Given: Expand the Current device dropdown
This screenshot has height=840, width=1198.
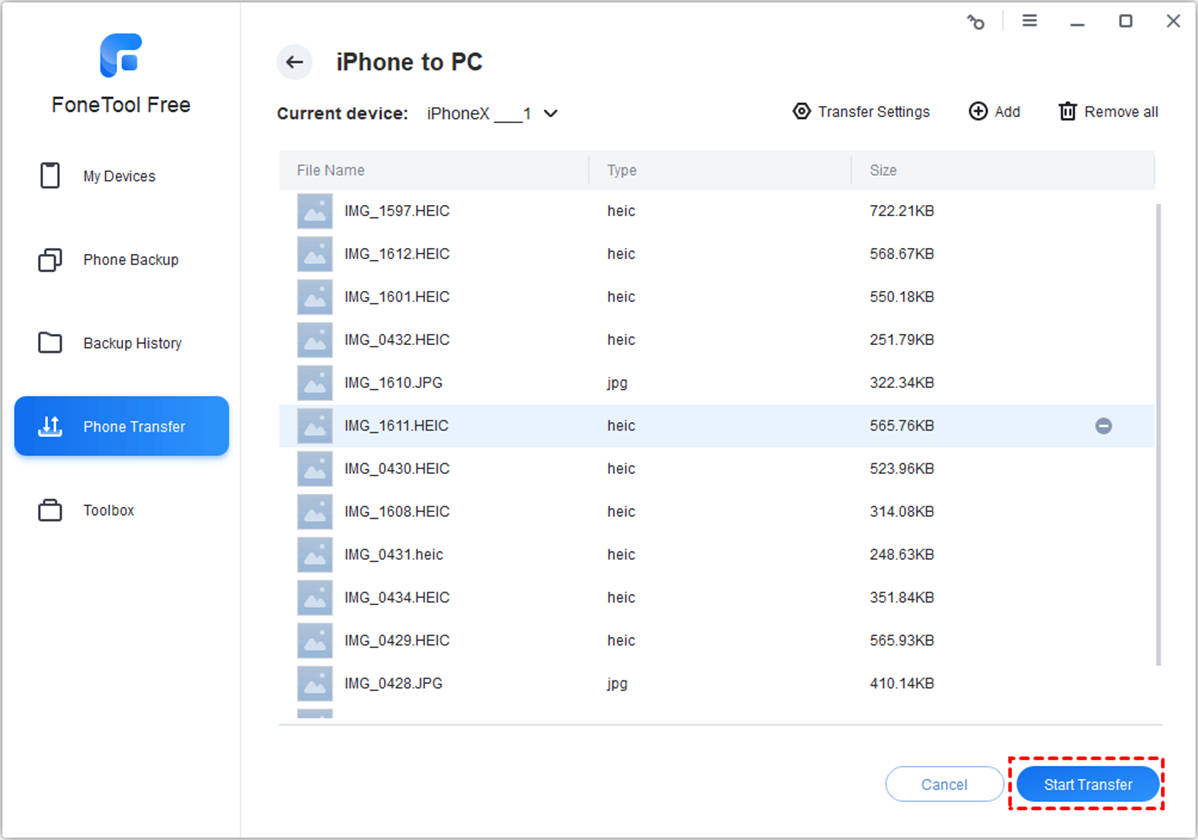Looking at the screenshot, I should point(550,114).
